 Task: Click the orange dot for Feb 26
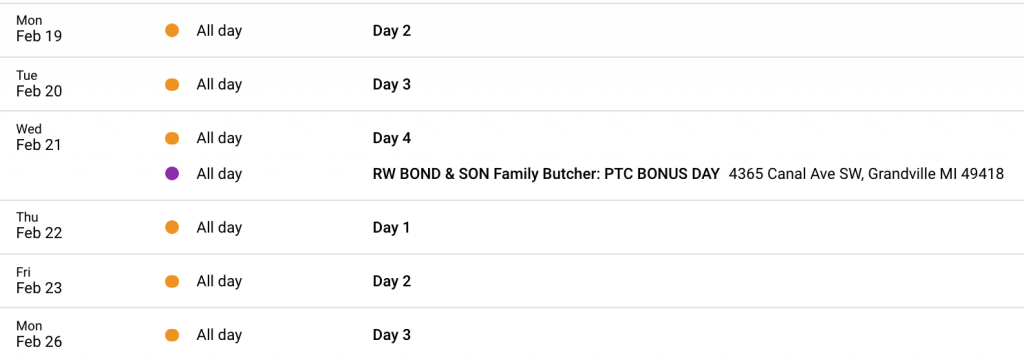click(x=172, y=335)
